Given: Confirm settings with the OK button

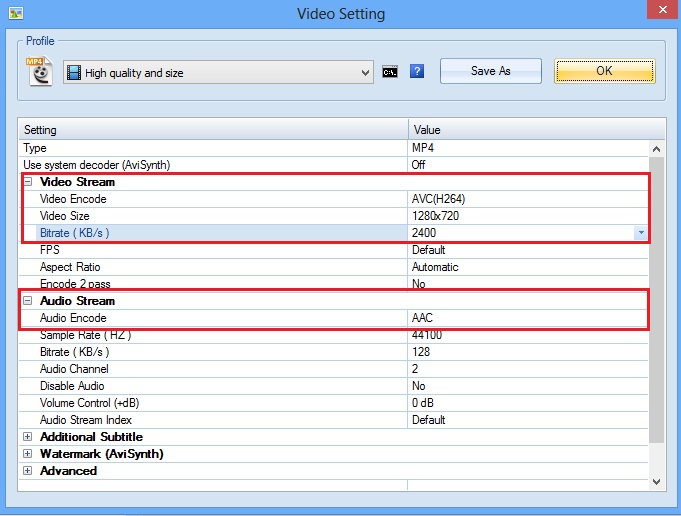Looking at the screenshot, I should point(604,71).
